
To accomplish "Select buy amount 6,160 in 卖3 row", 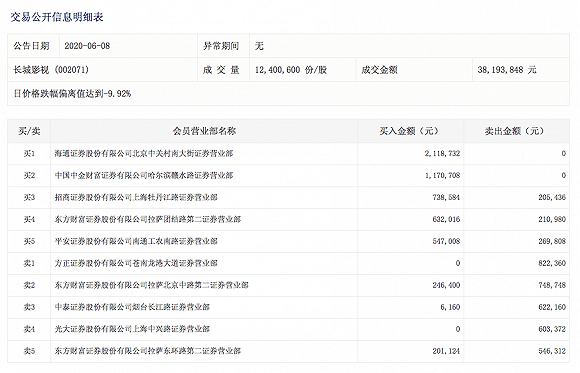I will tap(450, 307).
